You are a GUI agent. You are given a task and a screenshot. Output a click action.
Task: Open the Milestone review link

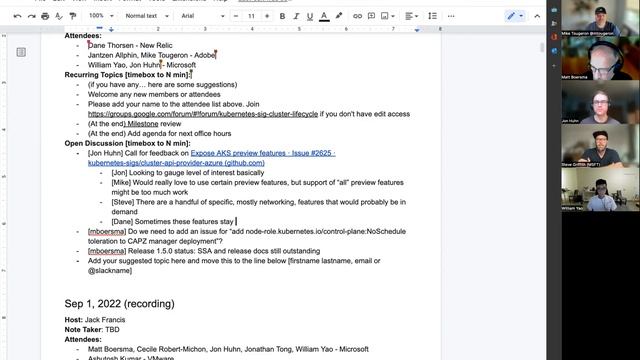pyautogui.click(x=142, y=124)
